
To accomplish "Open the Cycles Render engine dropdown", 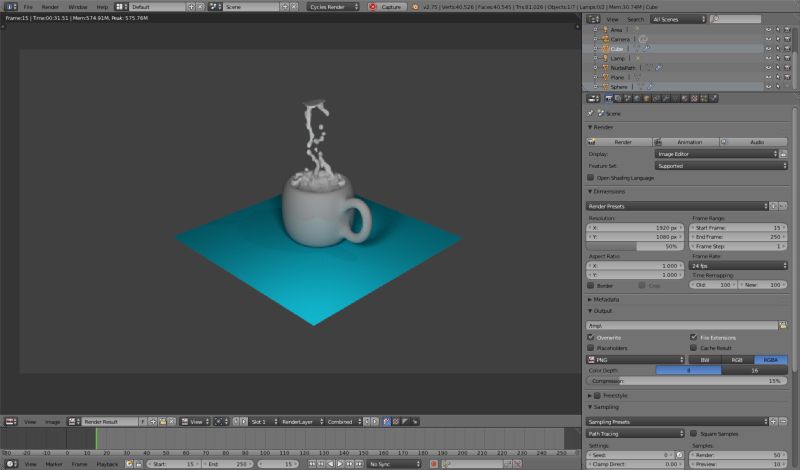I will (333, 7).
